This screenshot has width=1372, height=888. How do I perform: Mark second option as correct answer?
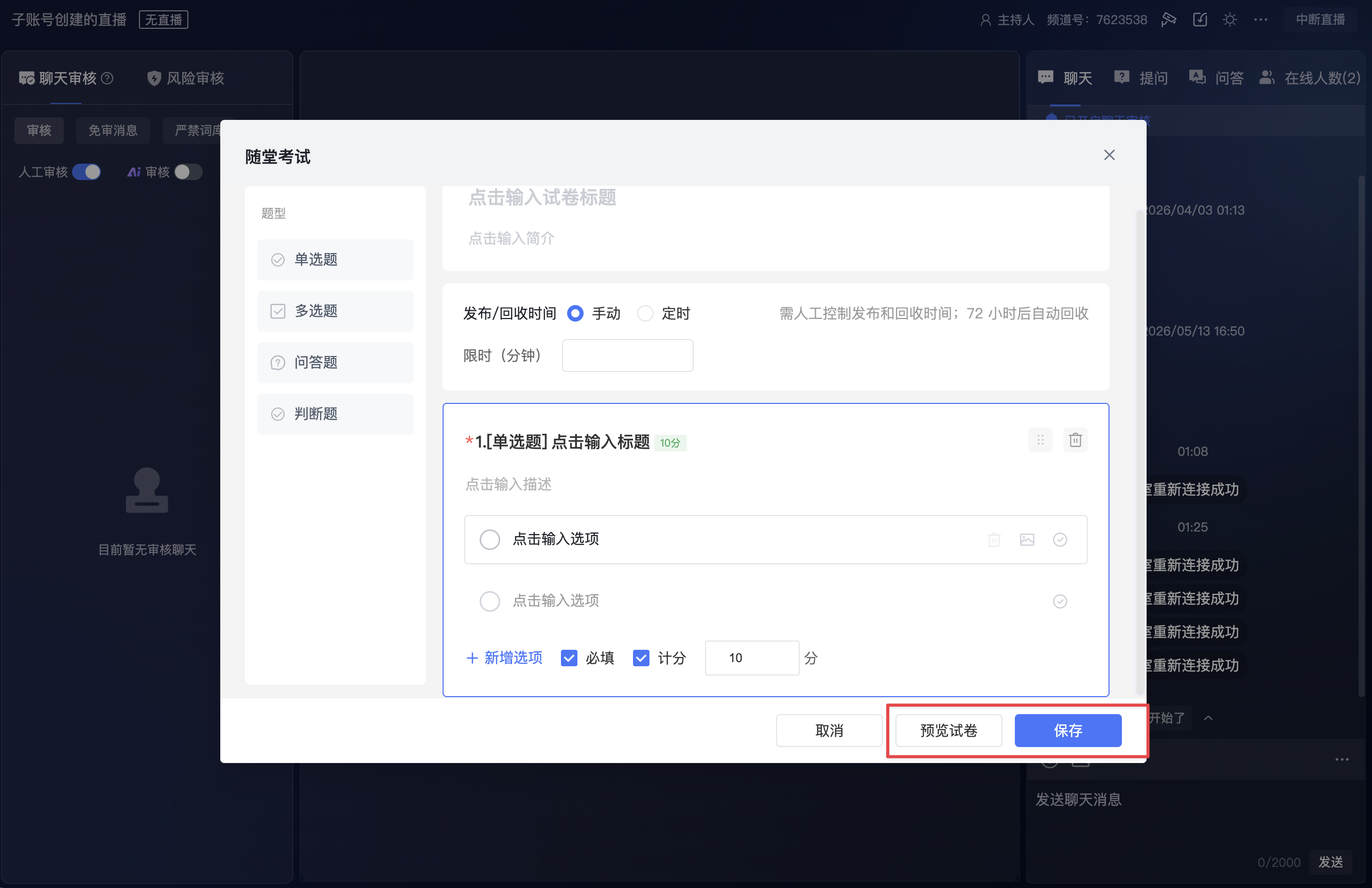point(1060,601)
